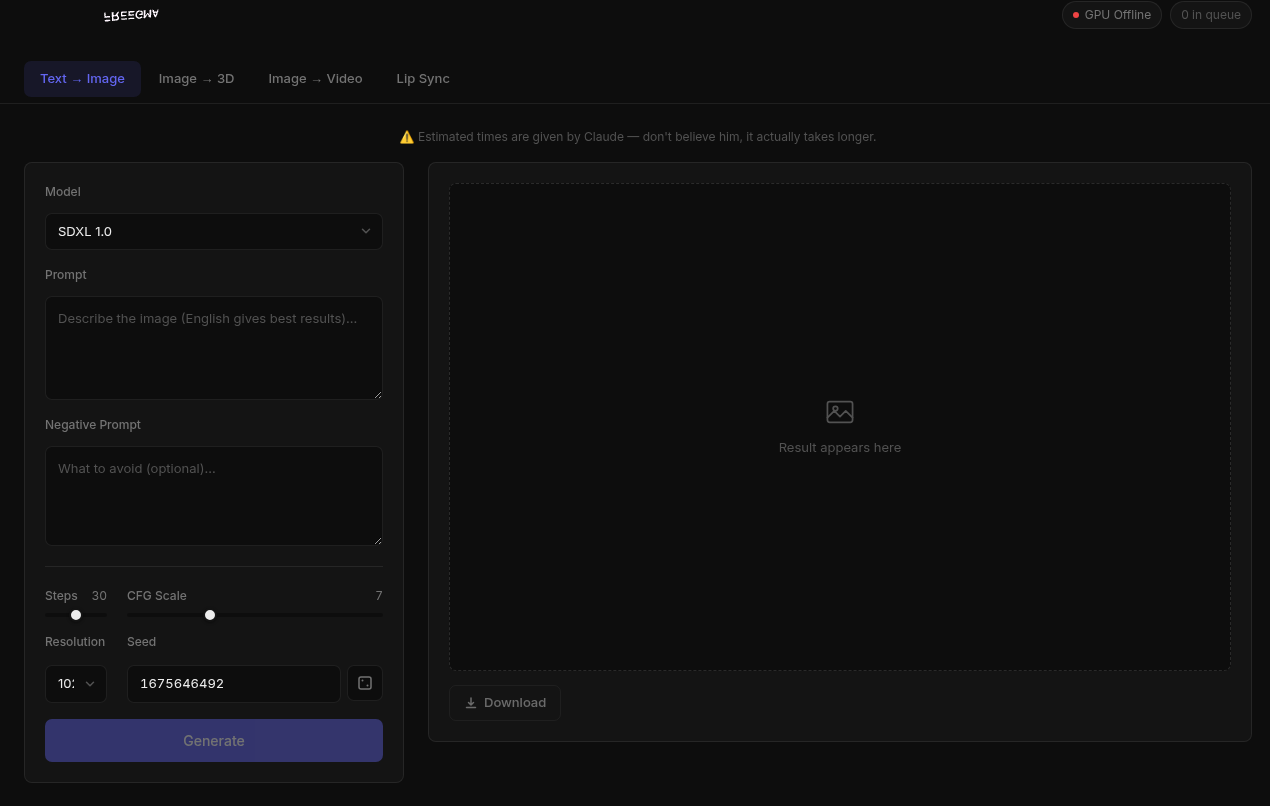Click the GPU Offline status badge
This screenshot has height=806, width=1270.
point(1111,15)
